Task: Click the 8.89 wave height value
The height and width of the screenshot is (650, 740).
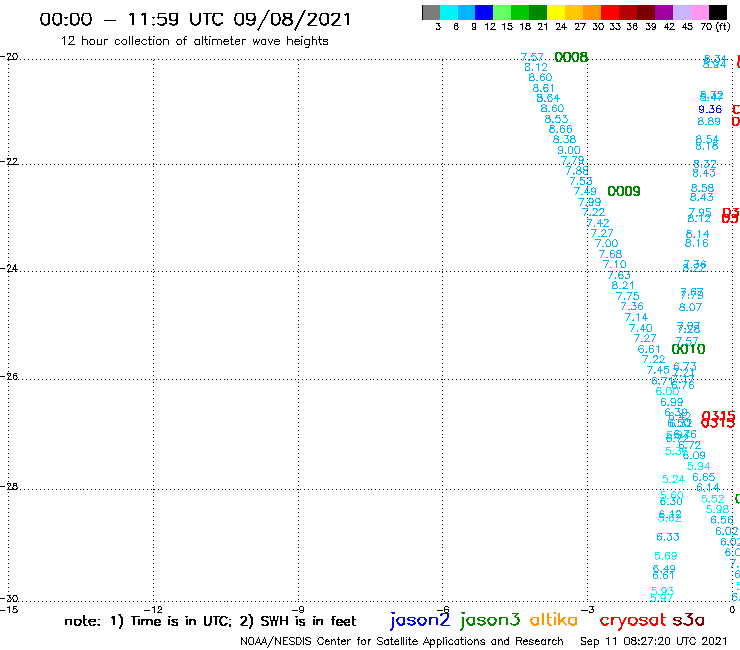Action: [x=709, y=121]
